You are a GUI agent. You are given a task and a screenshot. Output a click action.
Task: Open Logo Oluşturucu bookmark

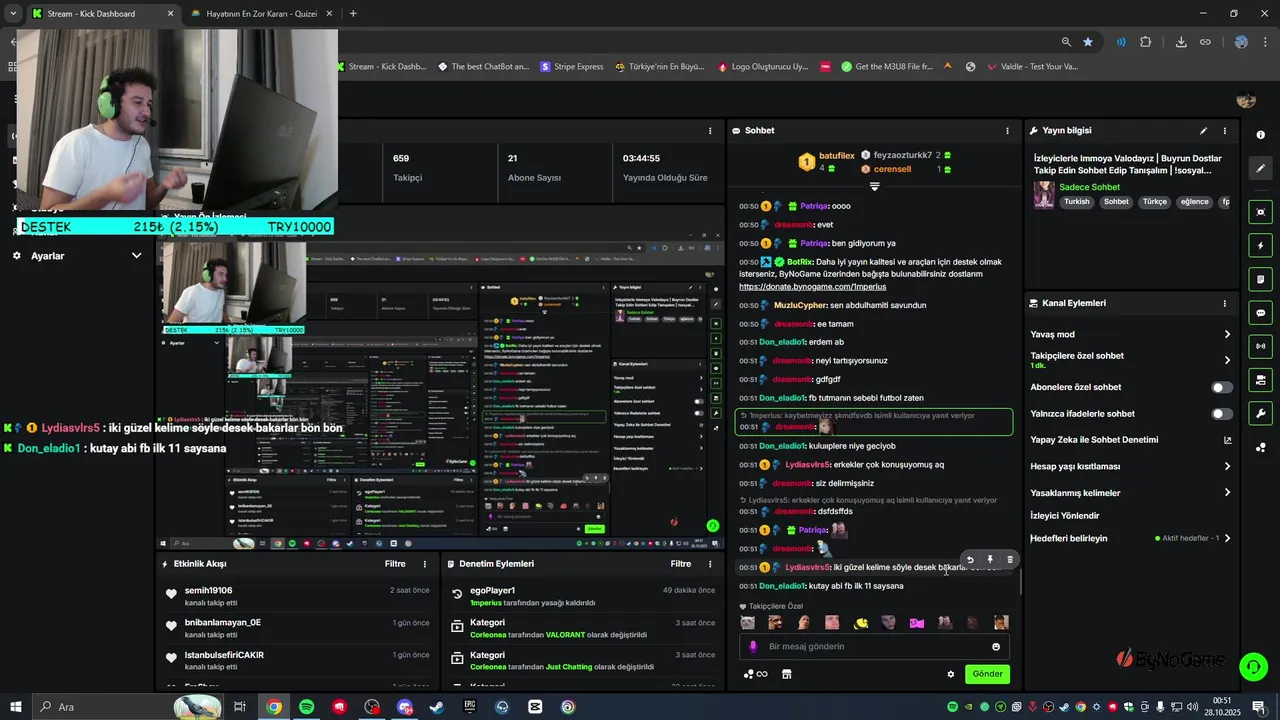coord(763,67)
